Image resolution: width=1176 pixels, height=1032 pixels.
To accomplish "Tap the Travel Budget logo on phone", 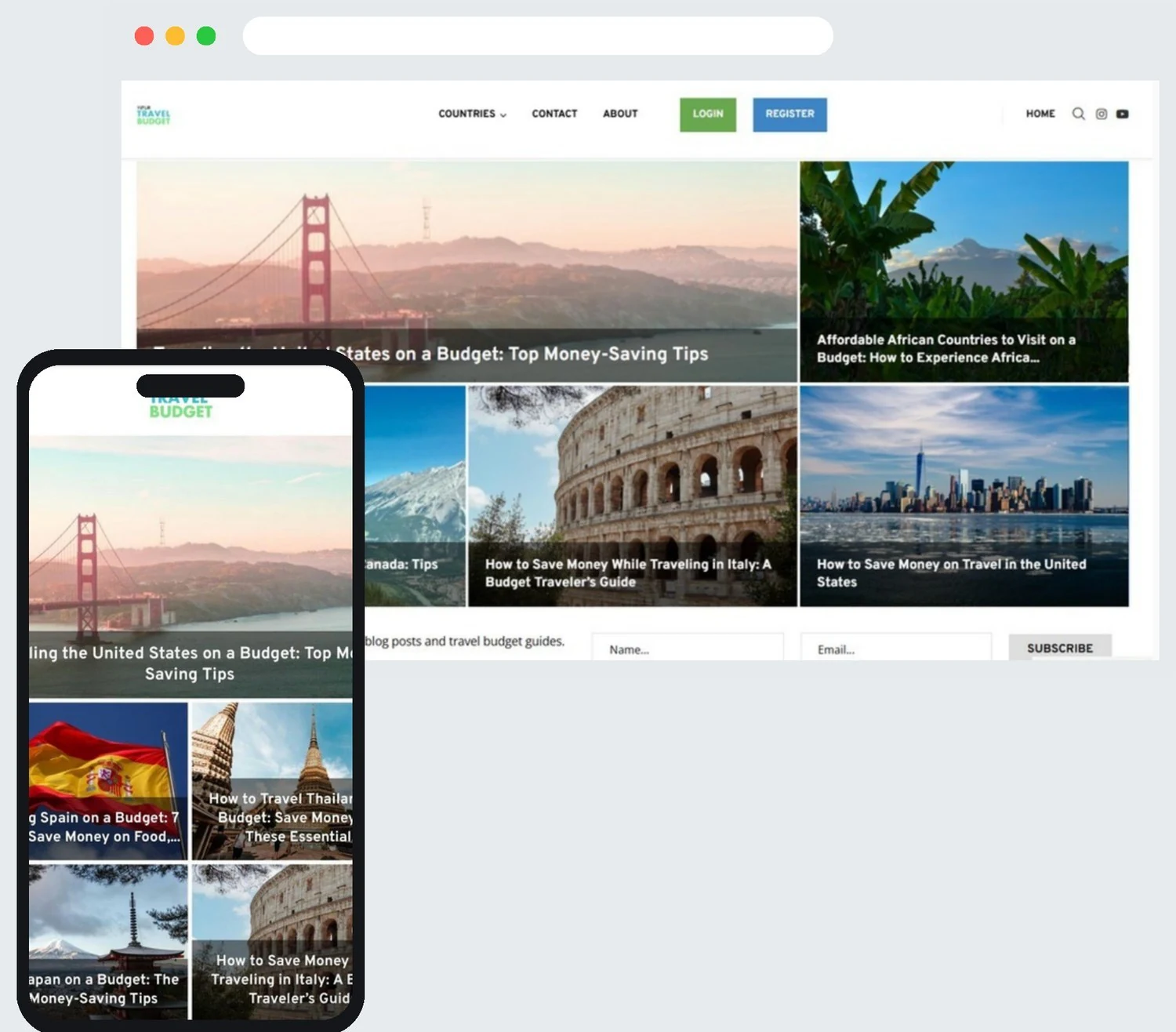I will (x=181, y=408).
